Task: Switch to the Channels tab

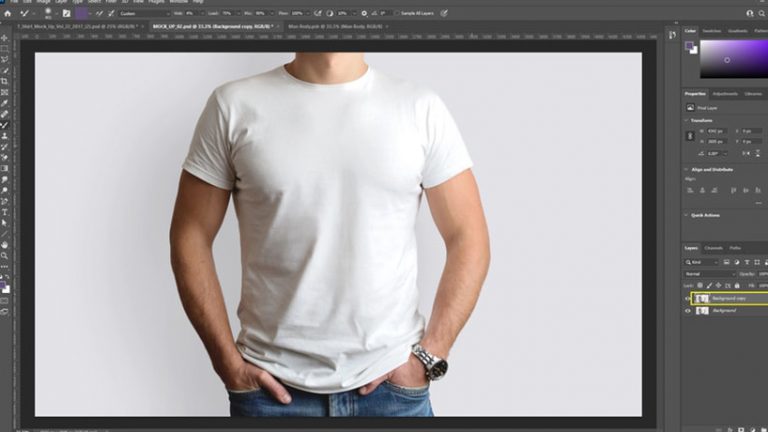Action: pos(713,248)
